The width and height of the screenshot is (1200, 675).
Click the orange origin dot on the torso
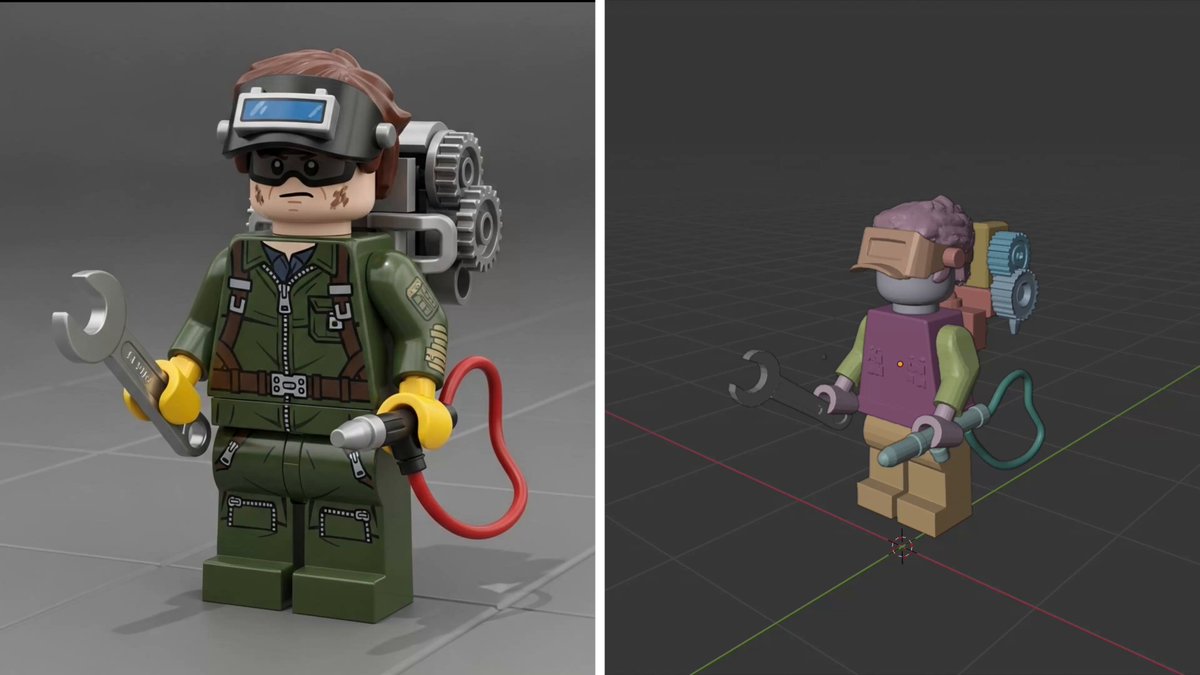coord(900,363)
